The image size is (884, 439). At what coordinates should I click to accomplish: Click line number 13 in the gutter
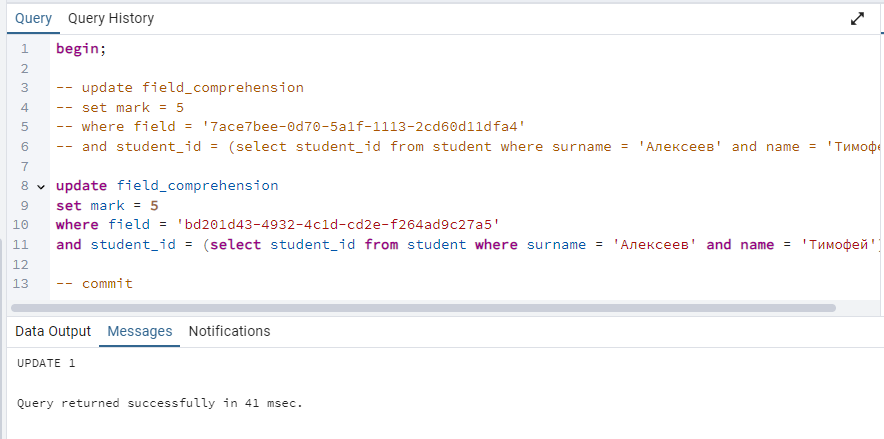pyautogui.click(x=20, y=283)
